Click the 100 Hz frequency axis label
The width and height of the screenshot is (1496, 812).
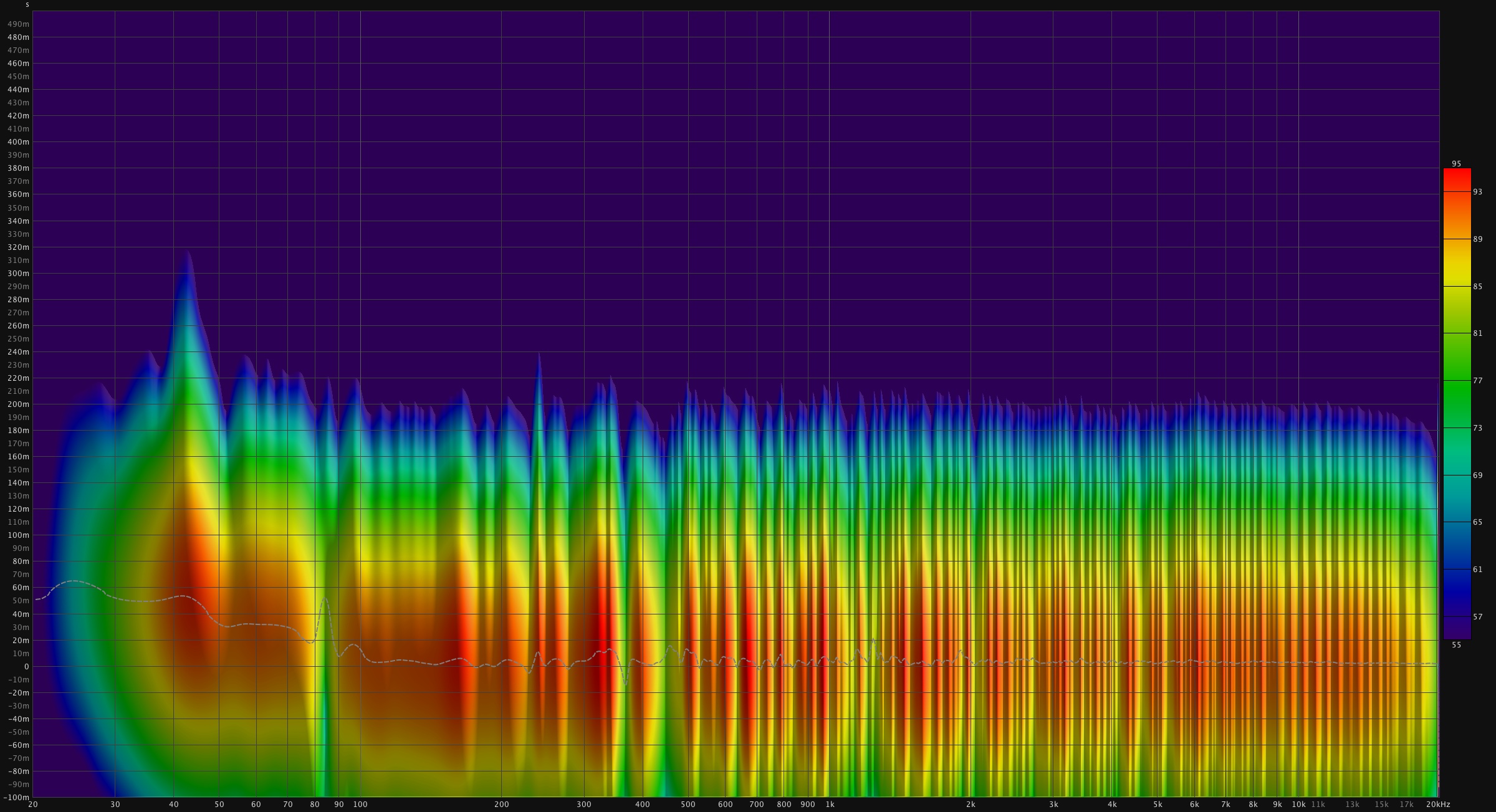(360, 805)
